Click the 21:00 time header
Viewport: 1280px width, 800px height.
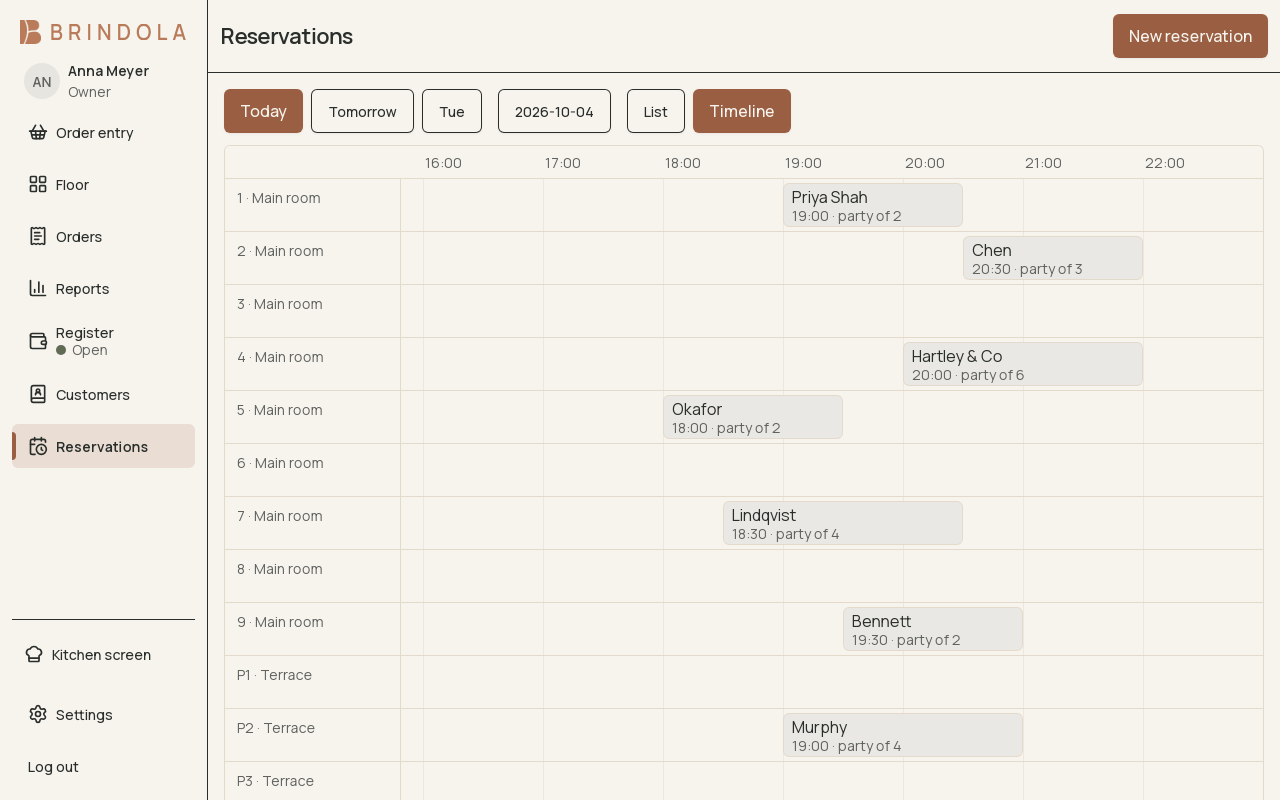[x=1043, y=162]
